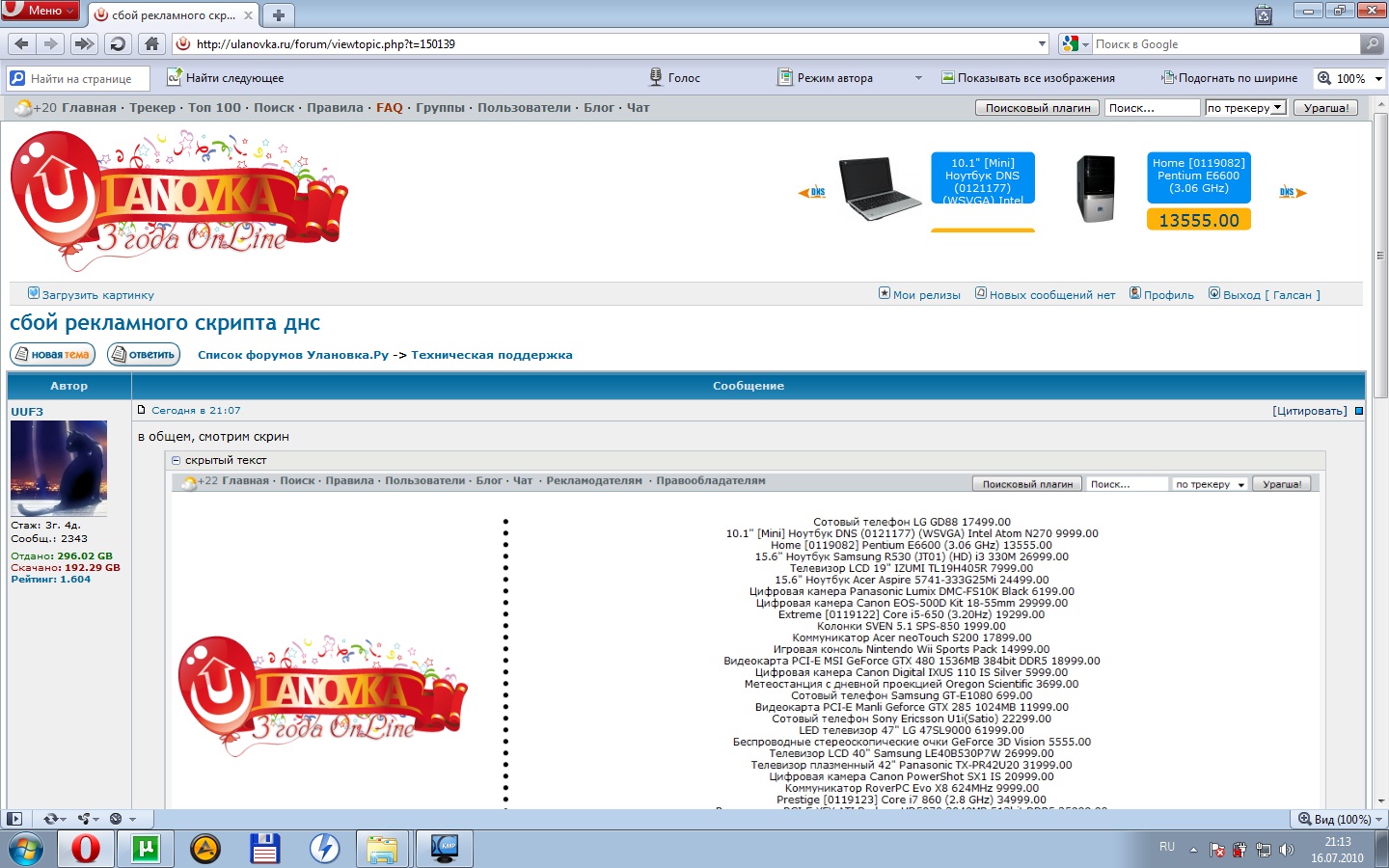Open the 'по трекеру' search scope dropdown

pyautogui.click(x=1245, y=108)
